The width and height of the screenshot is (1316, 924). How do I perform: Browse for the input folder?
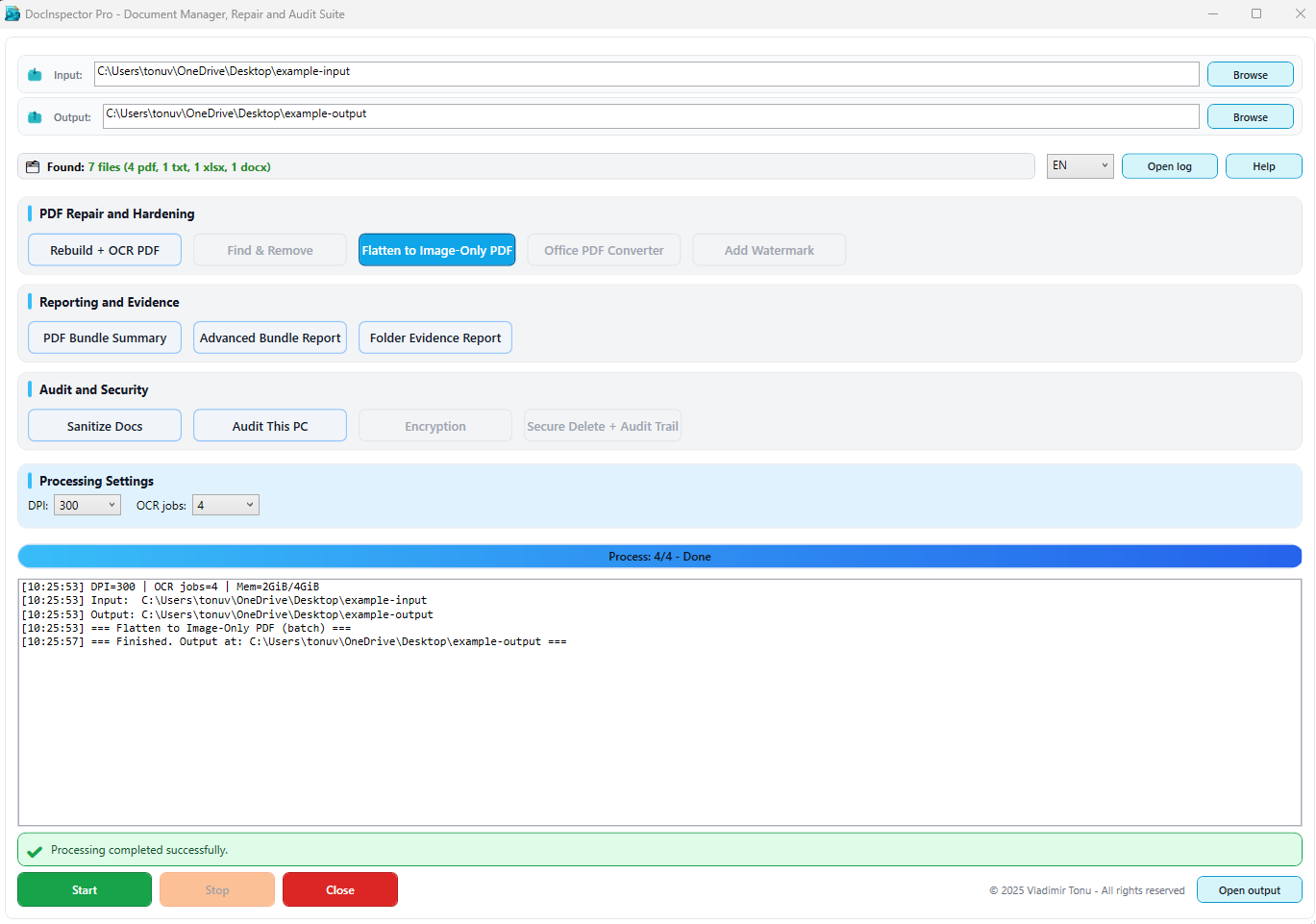coord(1250,73)
